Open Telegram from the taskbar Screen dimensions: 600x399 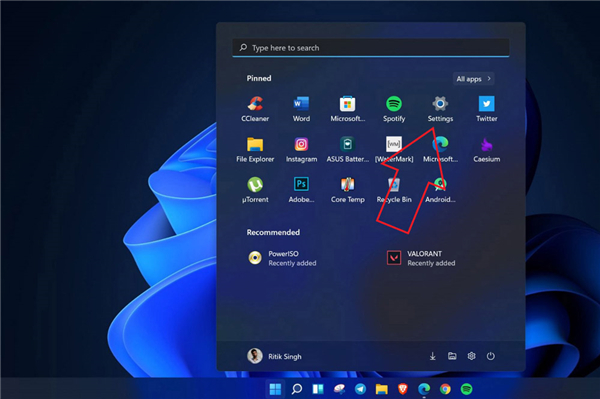[360, 389]
